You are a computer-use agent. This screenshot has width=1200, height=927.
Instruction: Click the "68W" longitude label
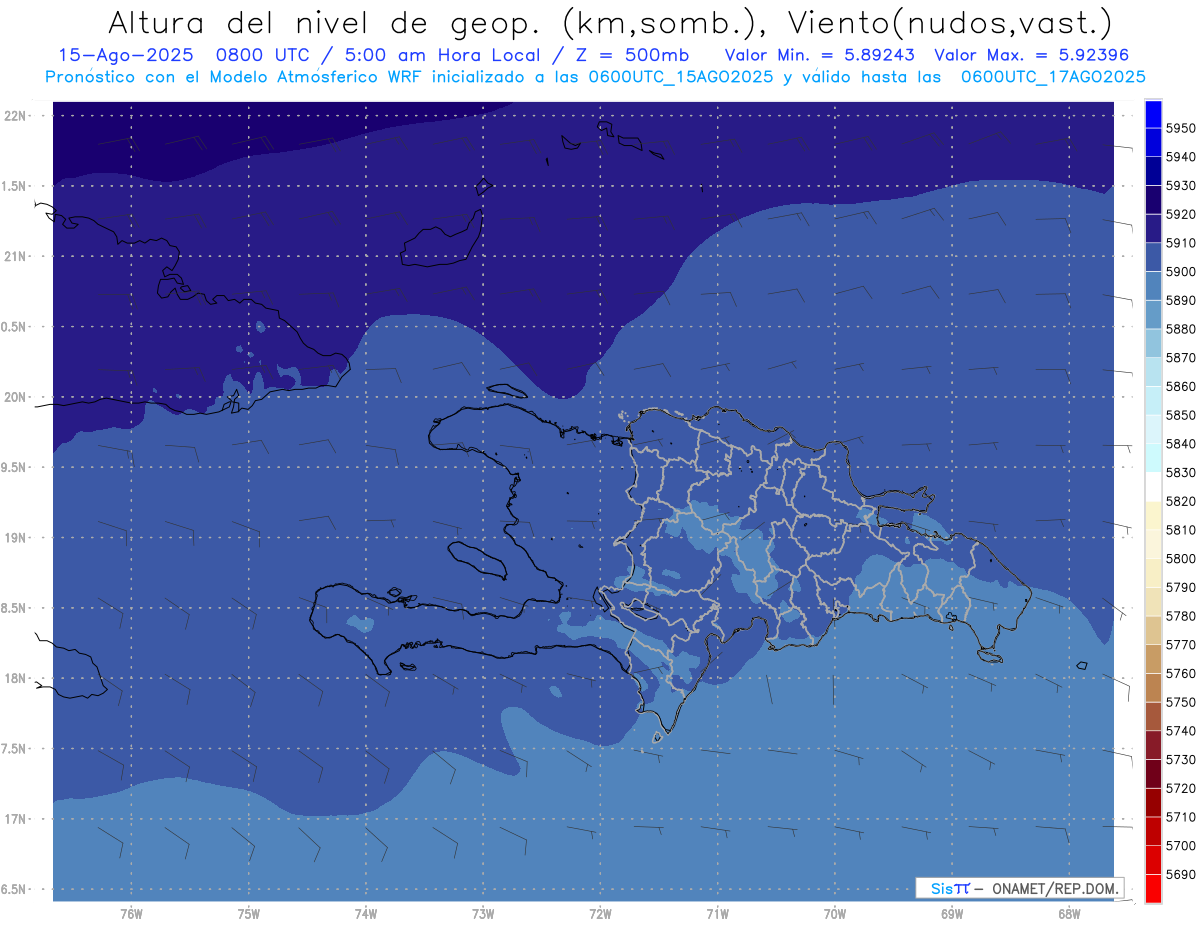(1069, 914)
